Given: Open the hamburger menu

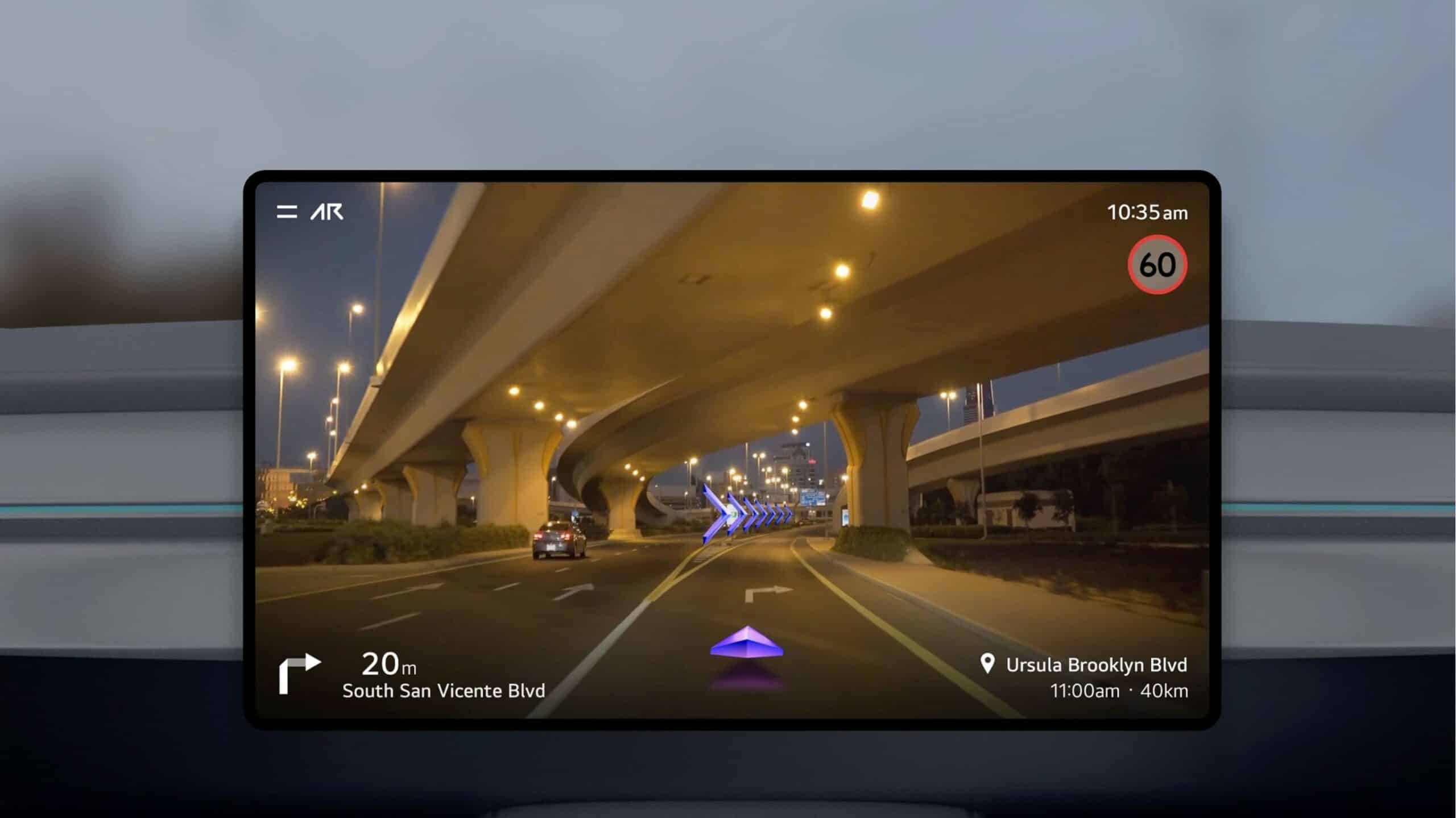Looking at the screenshot, I should [287, 211].
